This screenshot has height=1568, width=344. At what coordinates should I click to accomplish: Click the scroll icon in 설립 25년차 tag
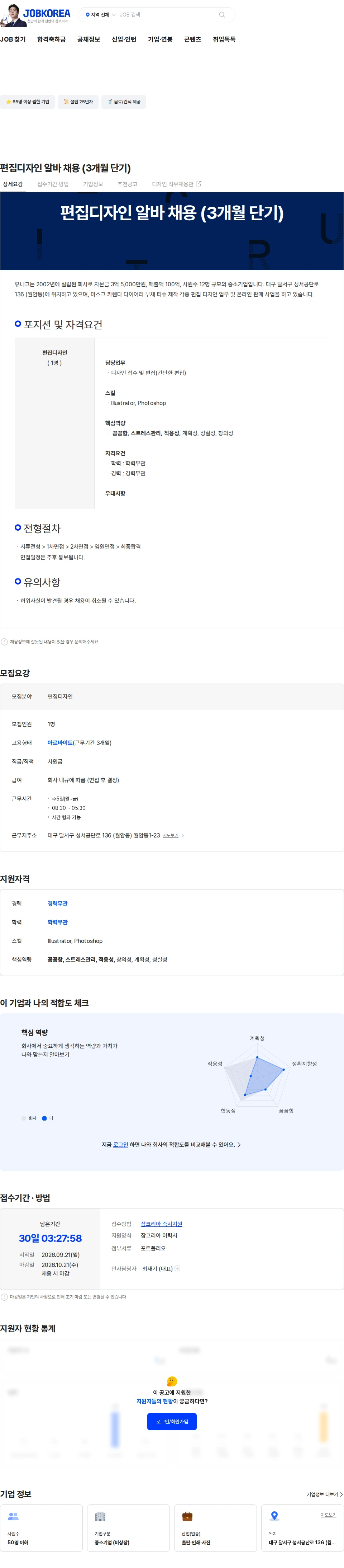pos(66,102)
